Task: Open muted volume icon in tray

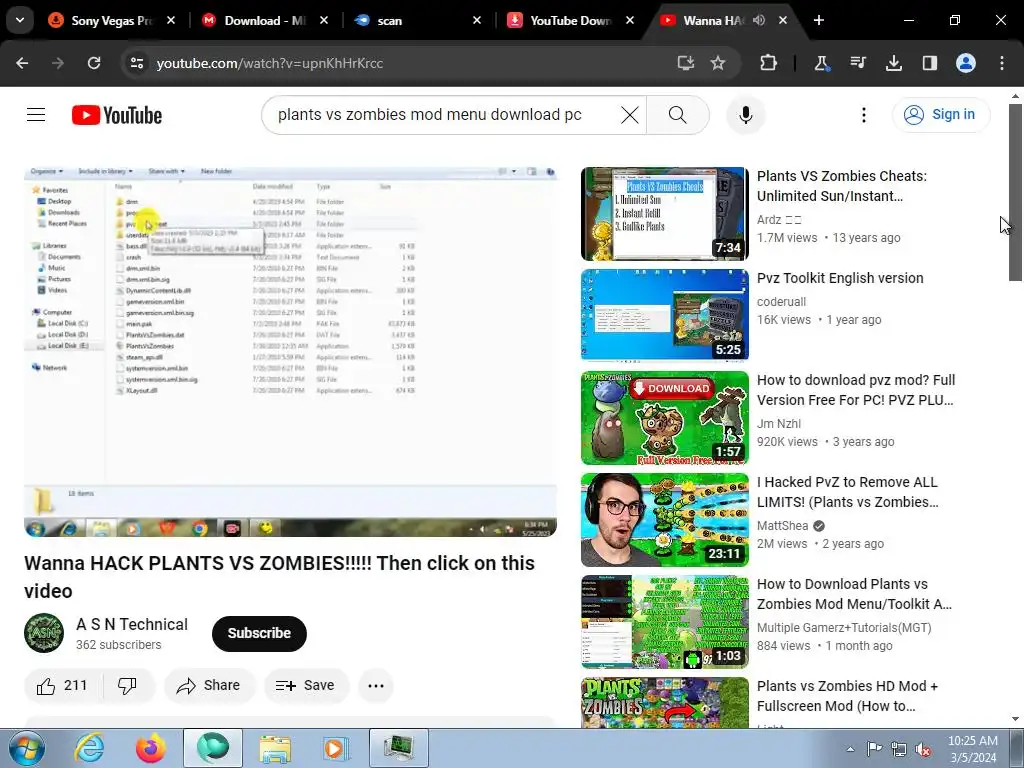Action: click(923, 749)
